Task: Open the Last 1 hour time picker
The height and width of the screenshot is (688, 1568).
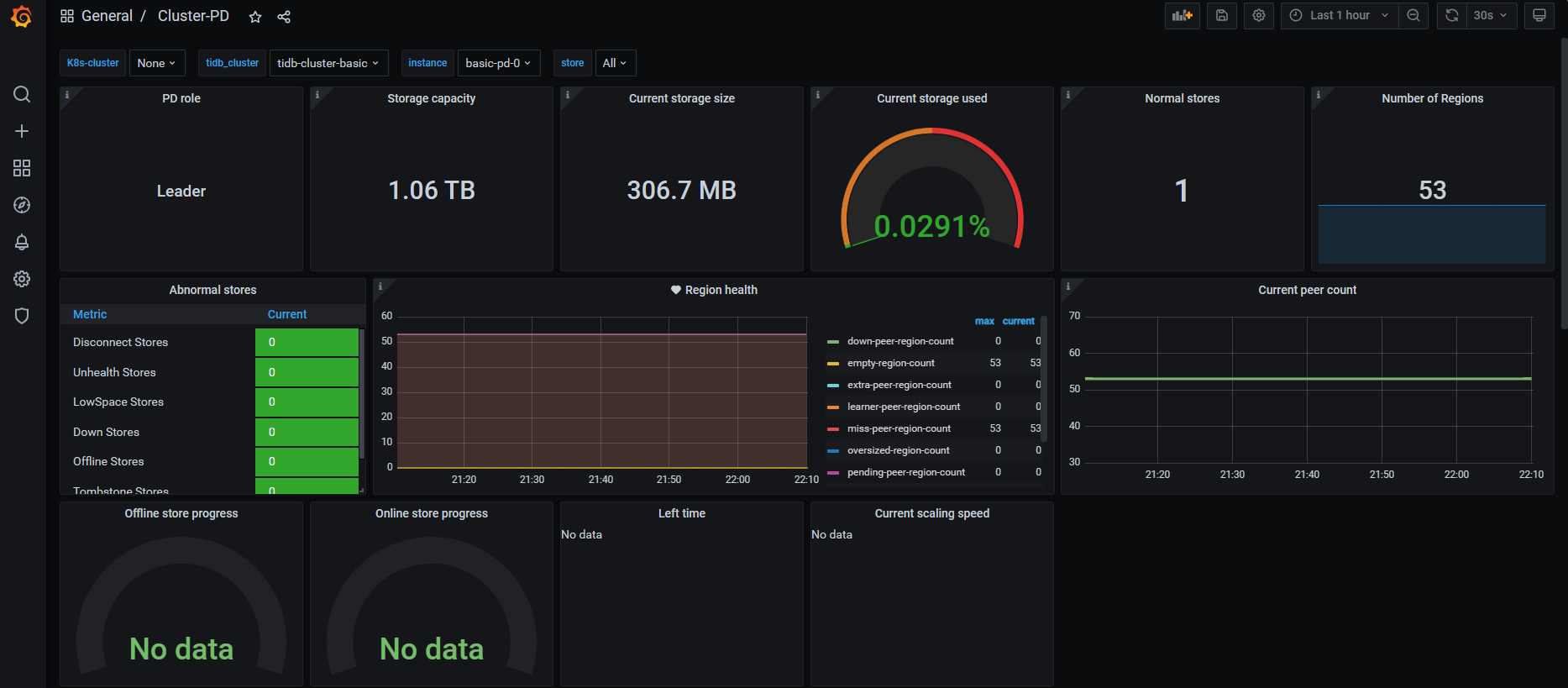Action: tap(1340, 15)
